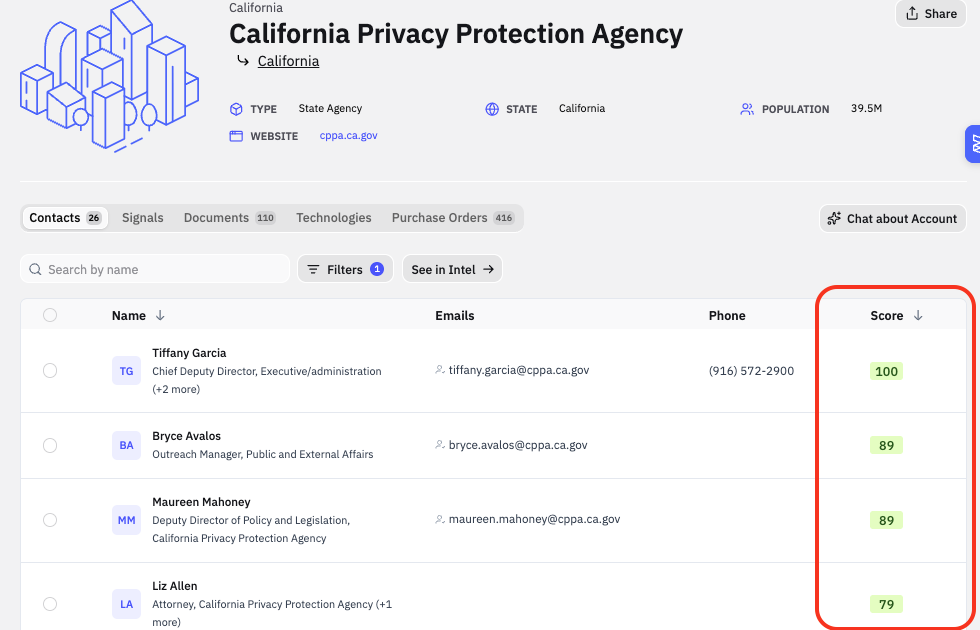Click the sparkle icon in Chat about Account

click(x=834, y=219)
